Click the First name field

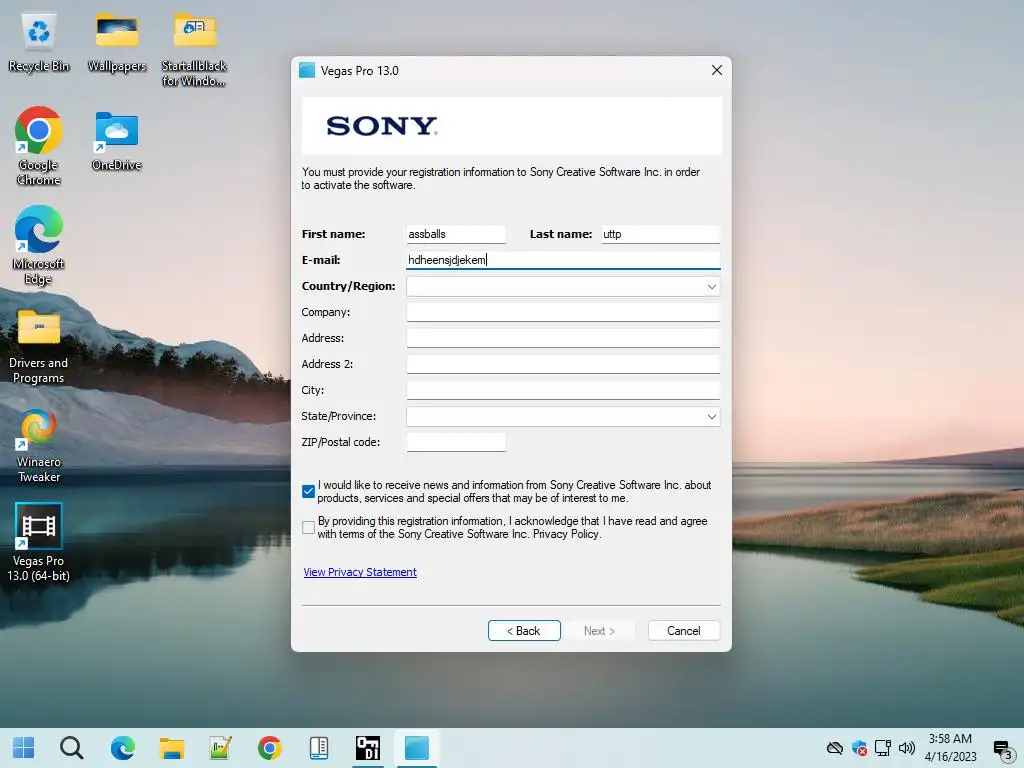coord(456,234)
